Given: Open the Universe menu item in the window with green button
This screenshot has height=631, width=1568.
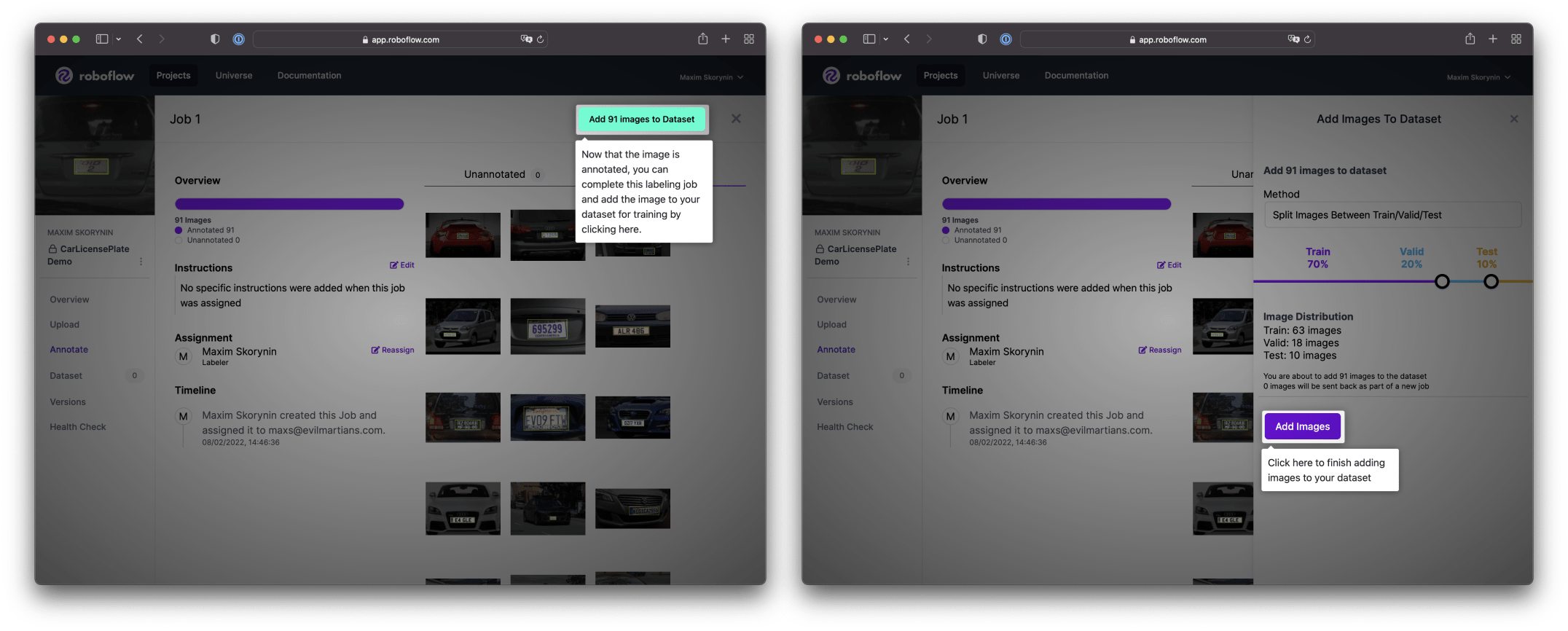Looking at the screenshot, I should pyautogui.click(x=234, y=76).
